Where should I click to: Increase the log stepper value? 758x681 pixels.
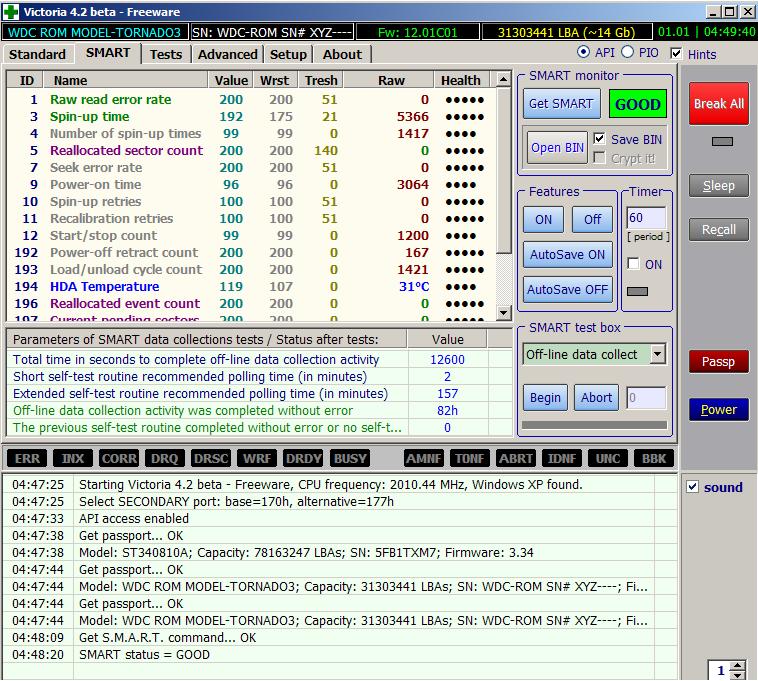pyautogui.click(x=738, y=666)
